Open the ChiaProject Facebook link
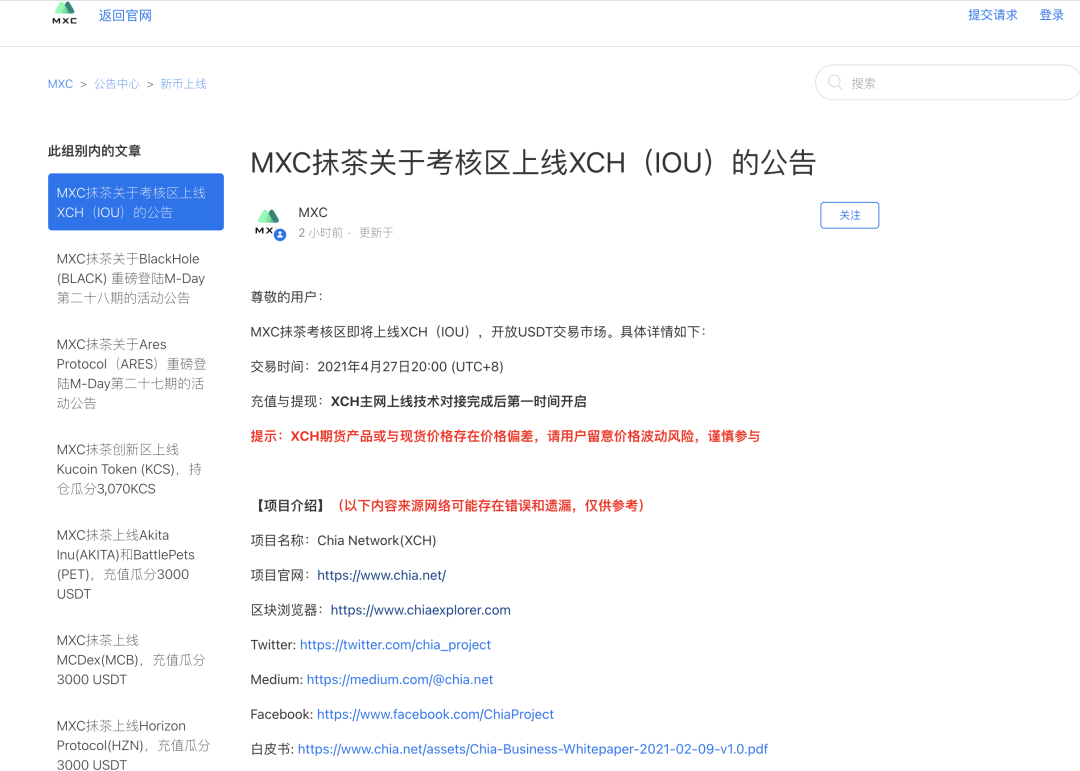The width and height of the screenshot is (1080, 771). (435, 714)
